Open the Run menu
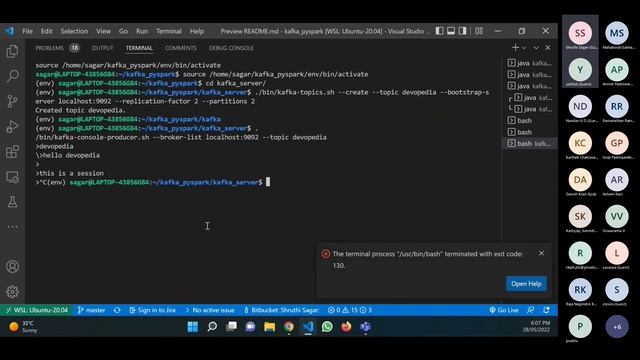Image resolution: width=640 pixels, height=360 pixels. point(142,31)
